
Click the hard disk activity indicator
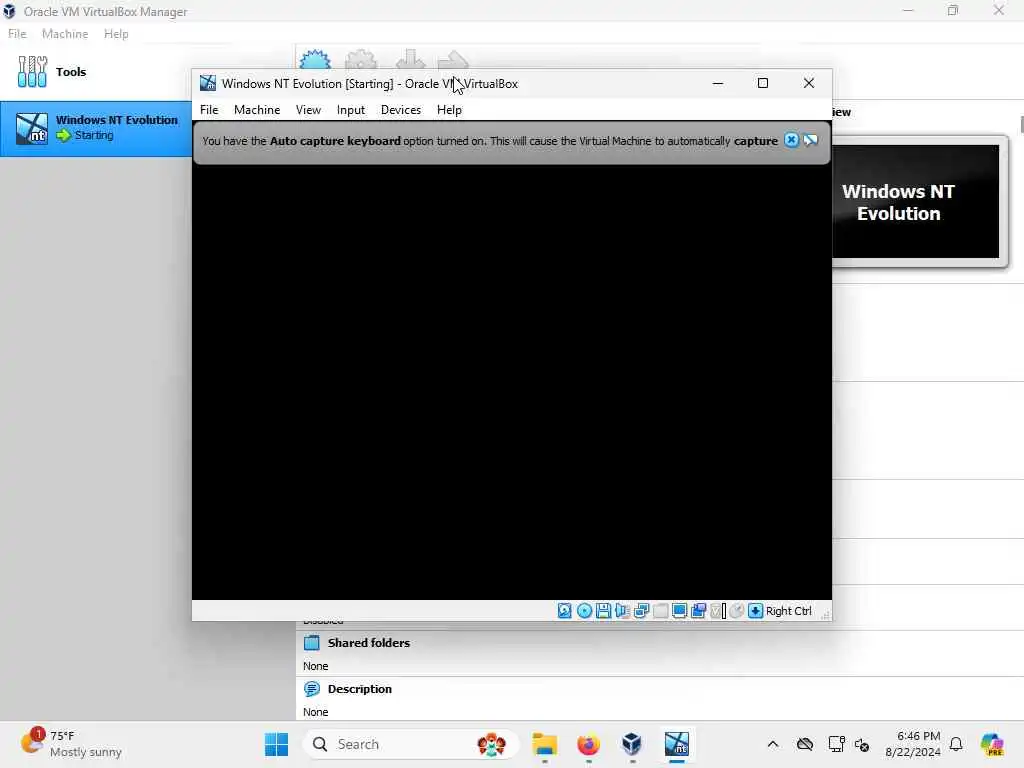[565, 611]
